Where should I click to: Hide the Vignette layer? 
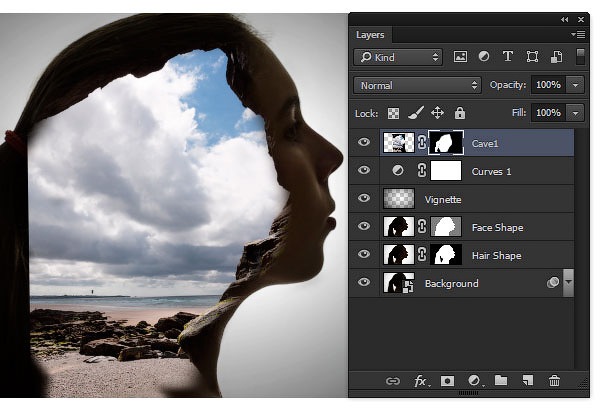[364, 198]
